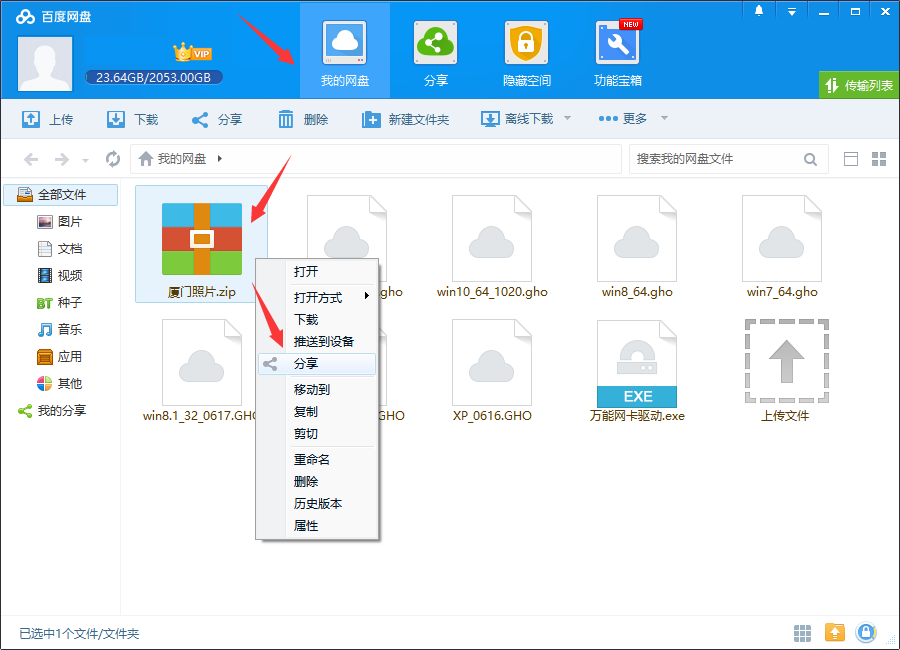Expand the 离线下载 dropdown arrow

click(x=568, y=118)
